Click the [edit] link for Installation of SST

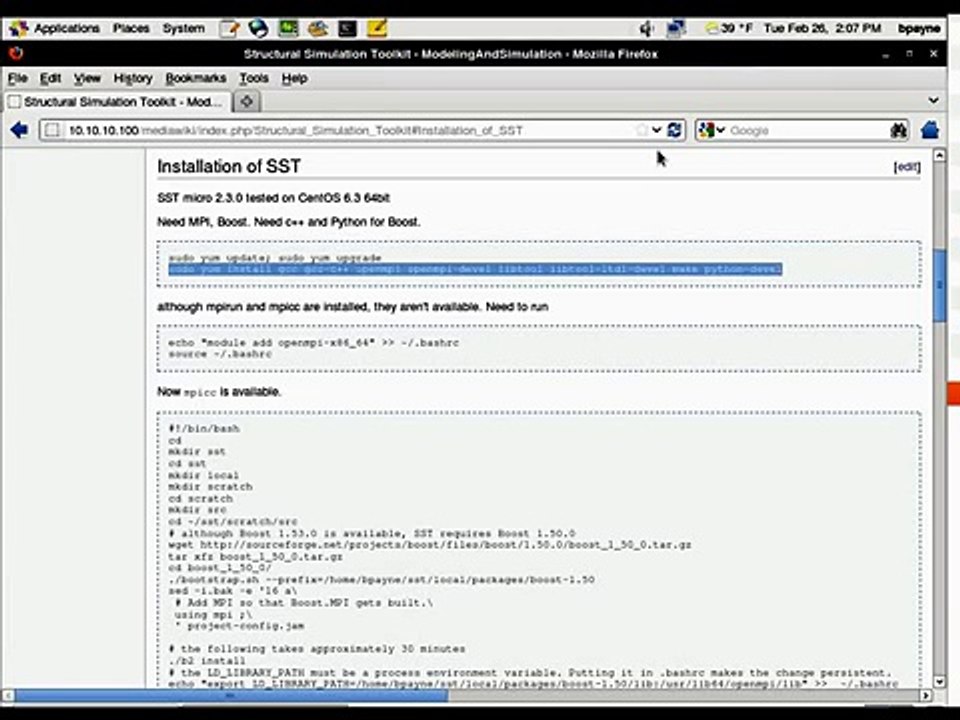[x=907, y=167]
